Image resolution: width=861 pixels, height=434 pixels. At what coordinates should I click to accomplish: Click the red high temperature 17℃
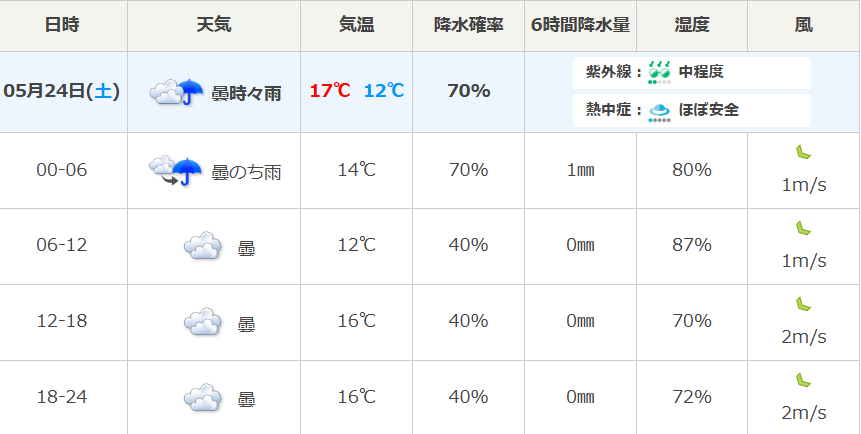[x=330, y=91]
